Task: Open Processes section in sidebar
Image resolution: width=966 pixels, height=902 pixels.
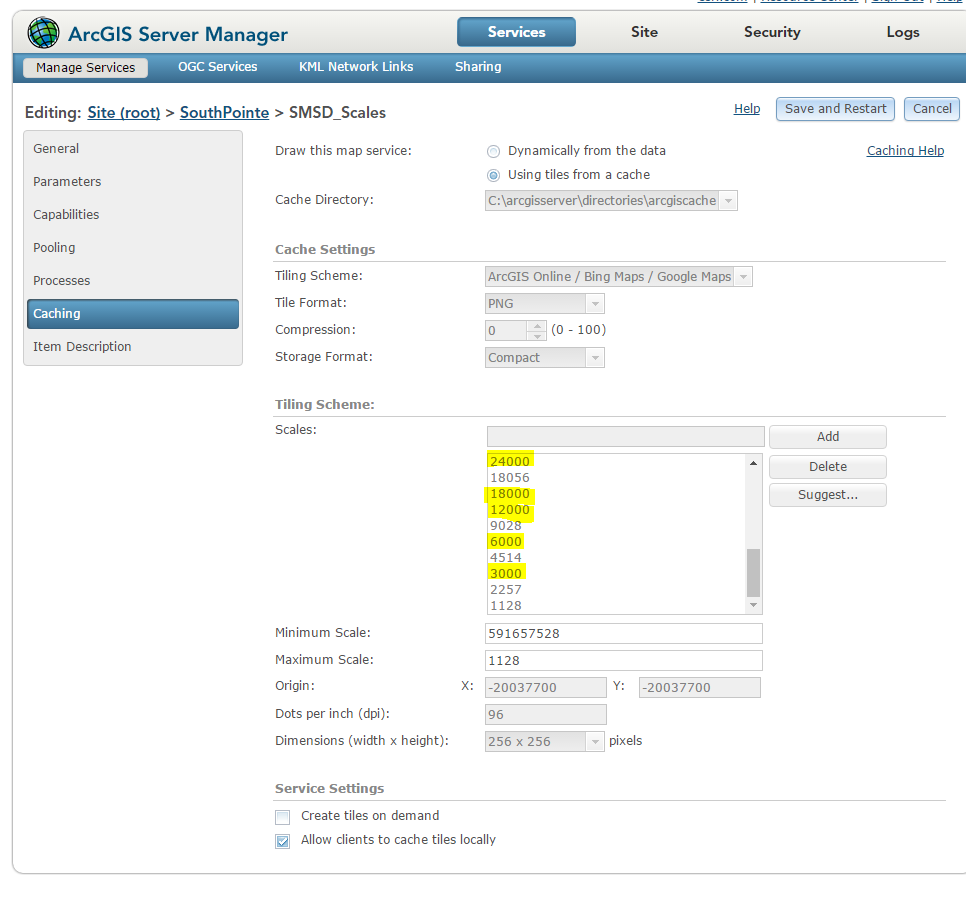Action: (x=132, y=280)
